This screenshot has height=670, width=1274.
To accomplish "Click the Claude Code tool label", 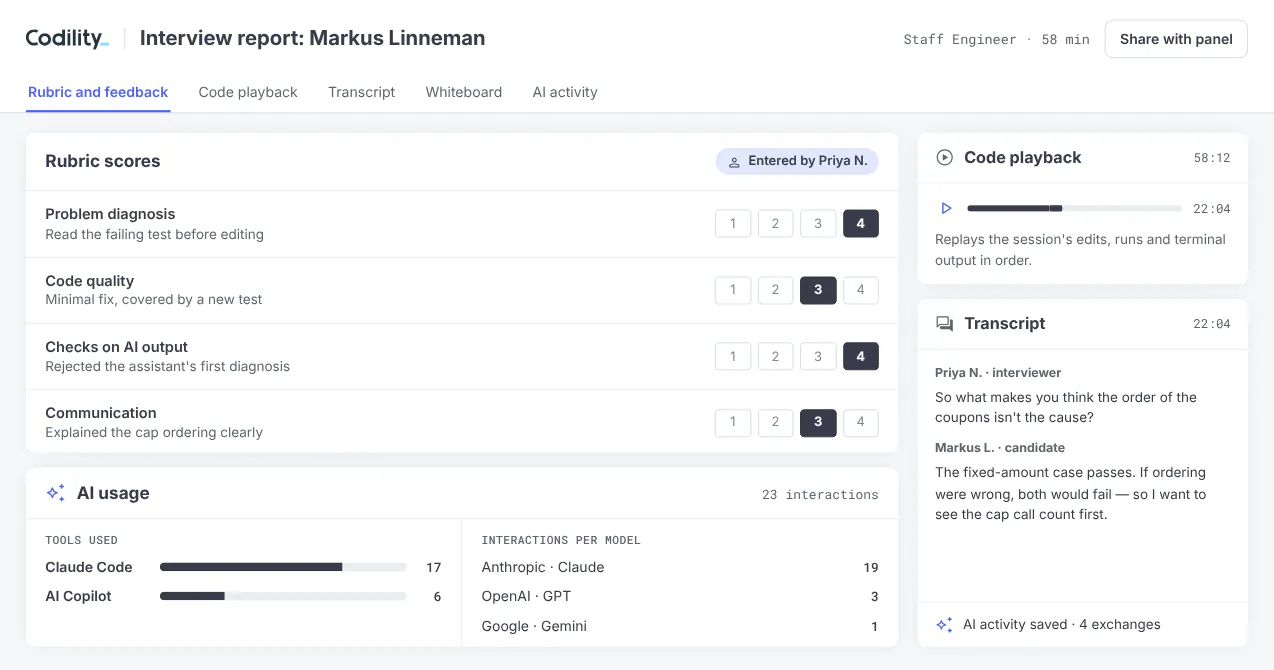I will 89,567.
